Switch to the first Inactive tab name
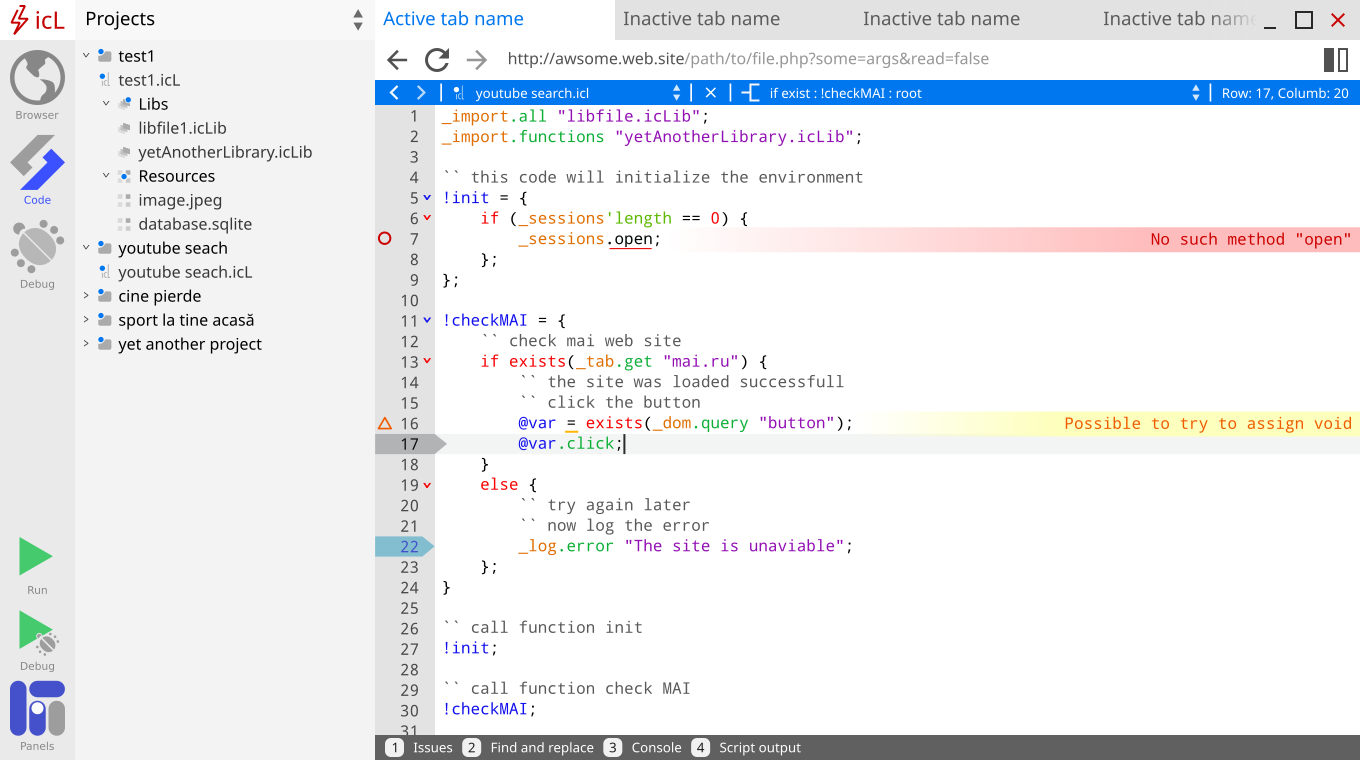1360x760 pixels. [x=701, y=19]
